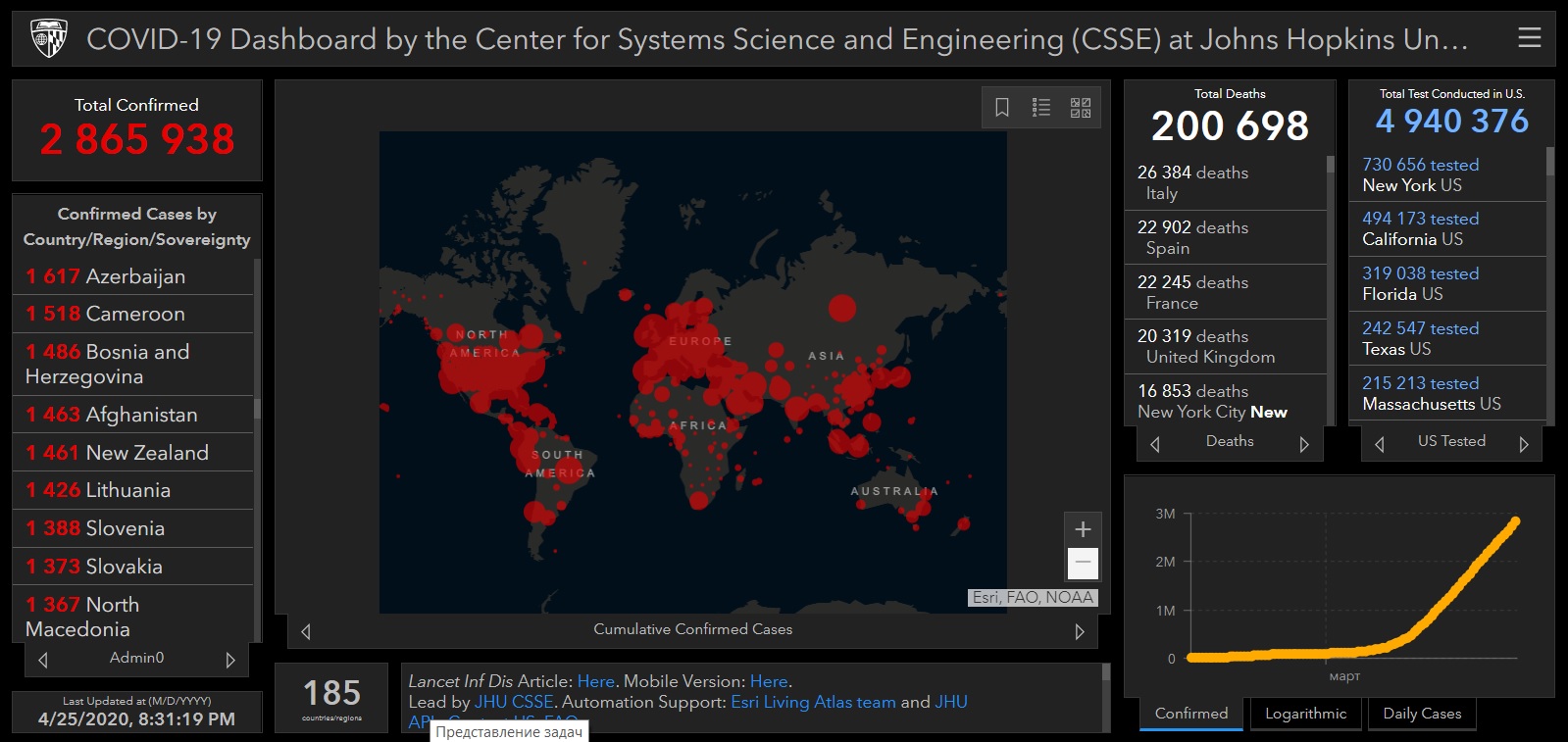Screen dimensions: 1568x742
Task: Click left arrow next to Deaths
Action: (x=1155, y=444)
